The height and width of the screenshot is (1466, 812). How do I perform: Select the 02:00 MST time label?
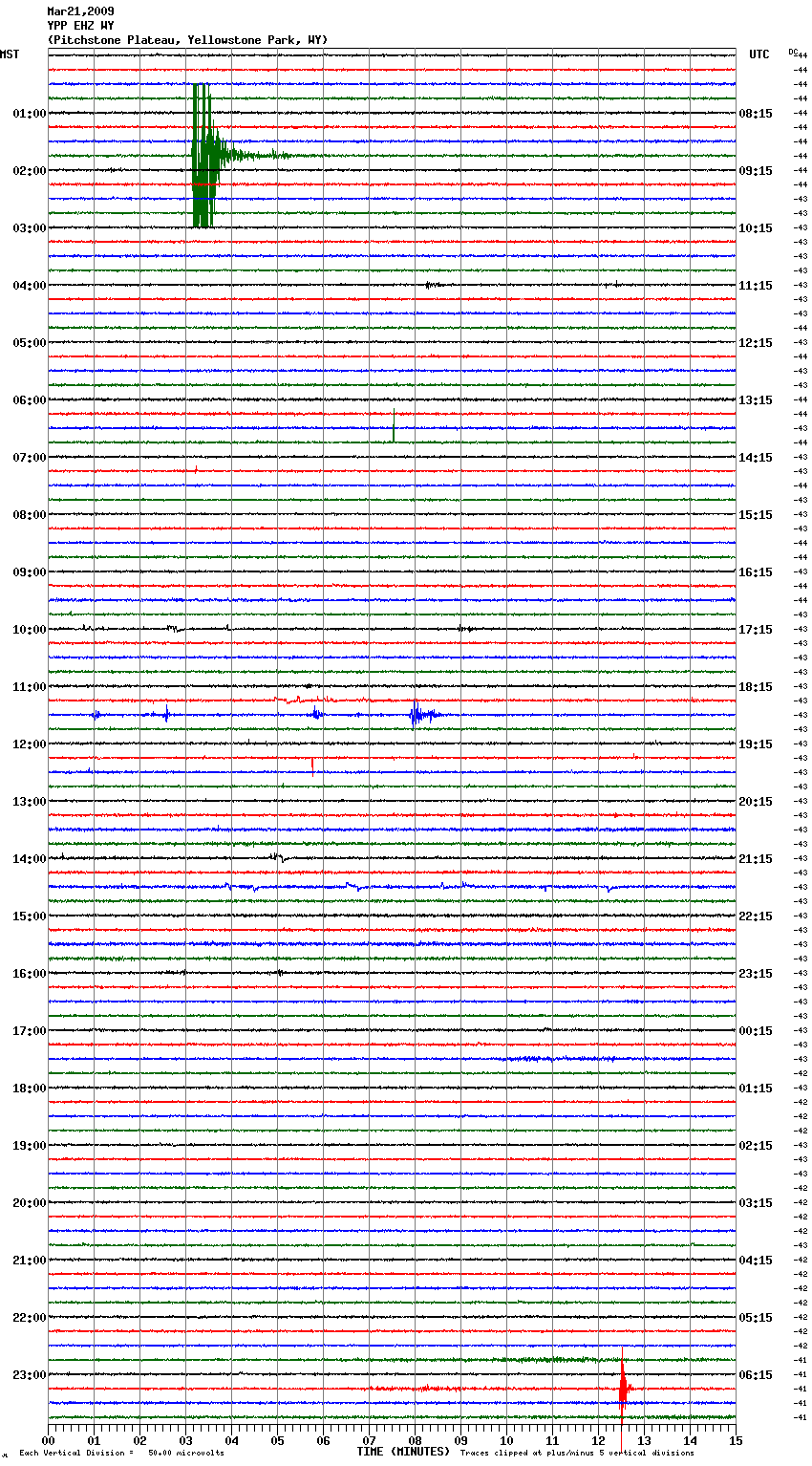(x=30, y=171)
